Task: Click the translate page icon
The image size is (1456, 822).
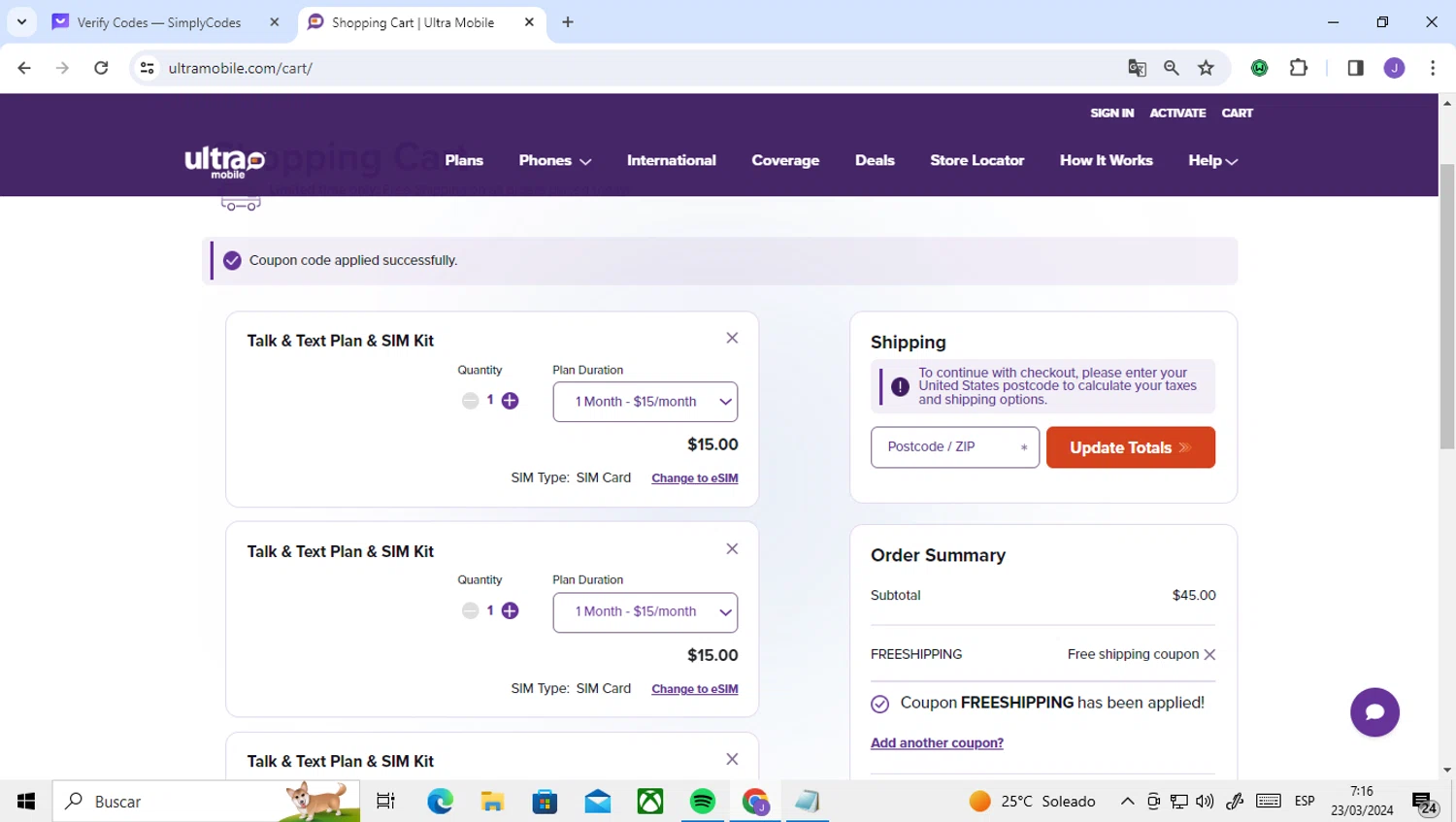Action: (x=1137, y=68)
